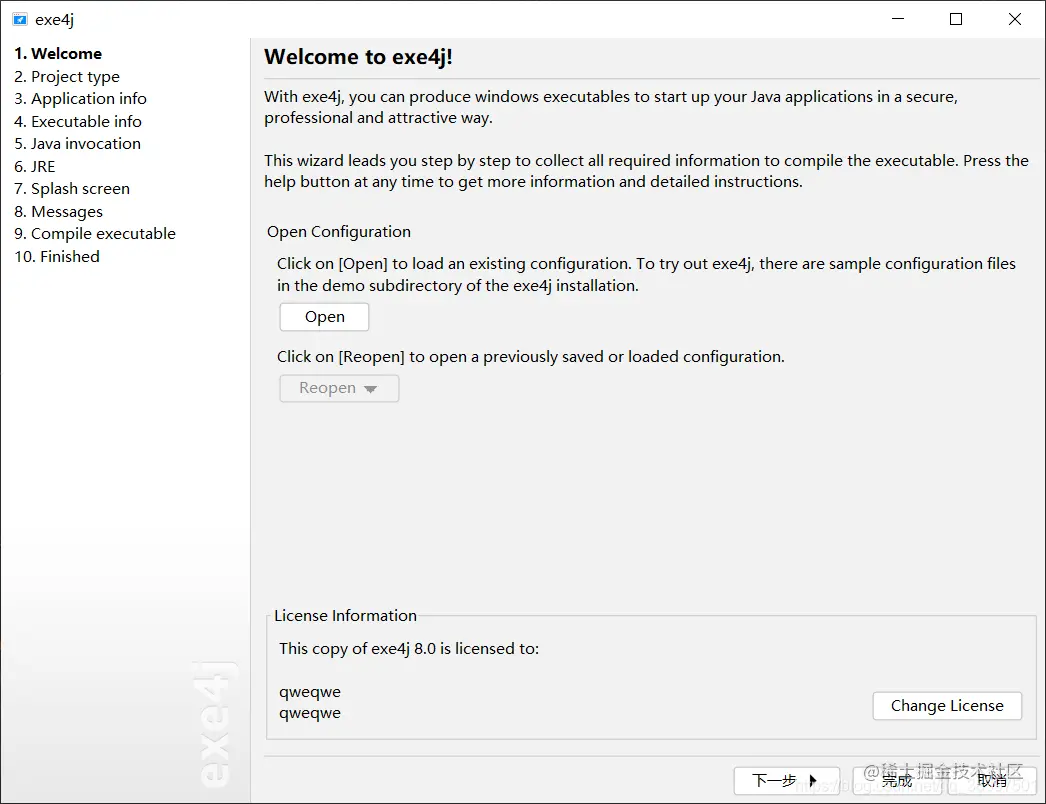The image size is (1046, 804).
Task: Expand the Reopen dropdown button
Action: coord(339,388)
